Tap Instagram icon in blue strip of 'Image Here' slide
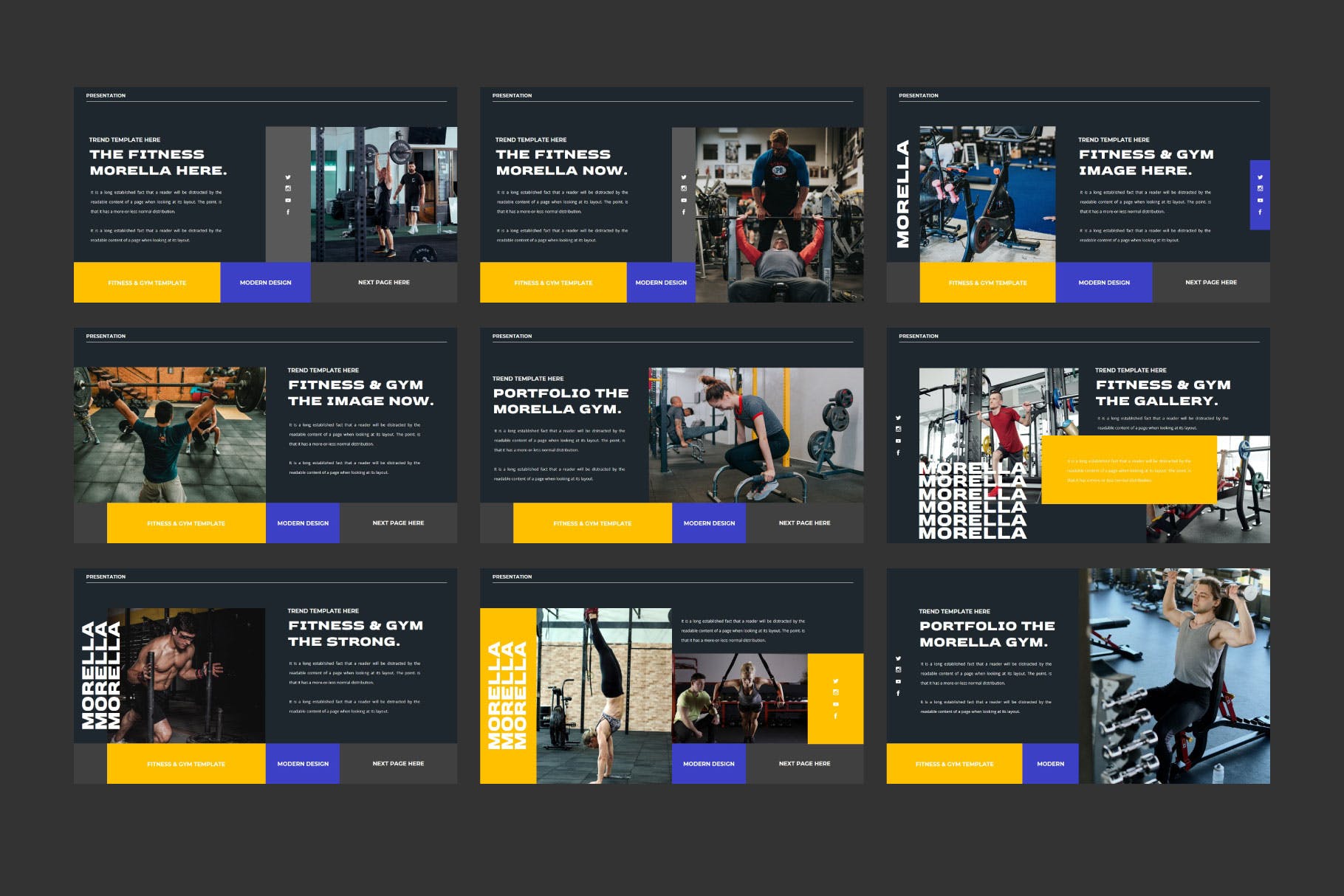1344x896 pixels. pos(1260,188)
